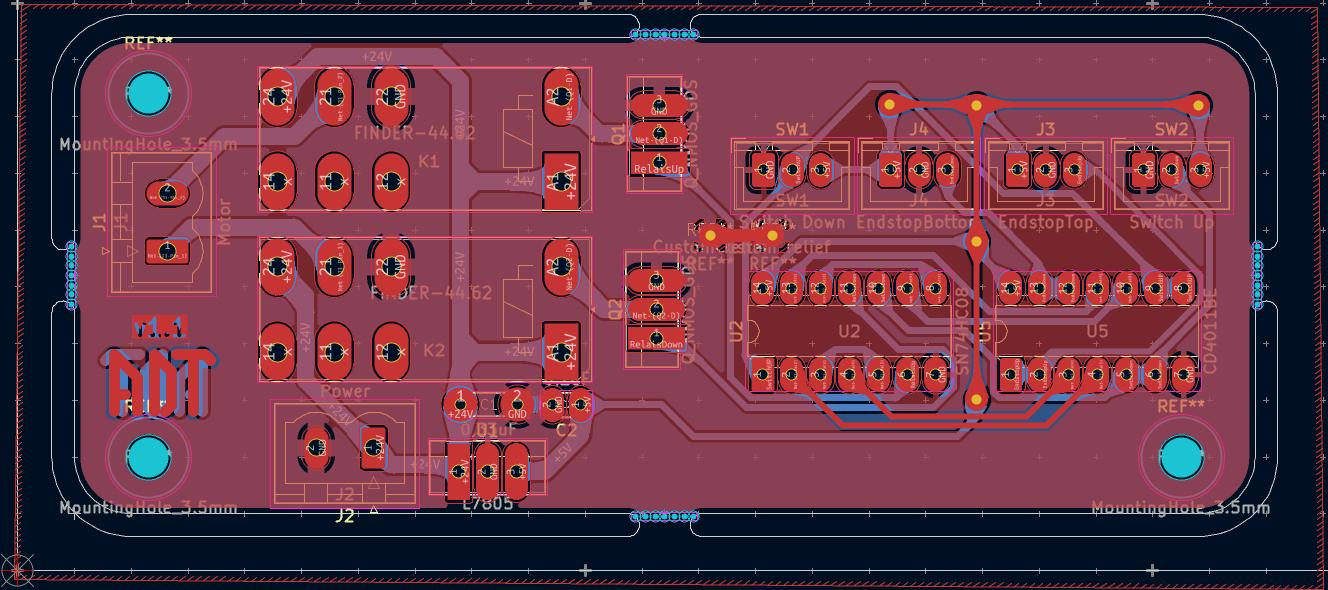
Task: Click the RelaisDown pad of Q2
Action: coord(657,339)
